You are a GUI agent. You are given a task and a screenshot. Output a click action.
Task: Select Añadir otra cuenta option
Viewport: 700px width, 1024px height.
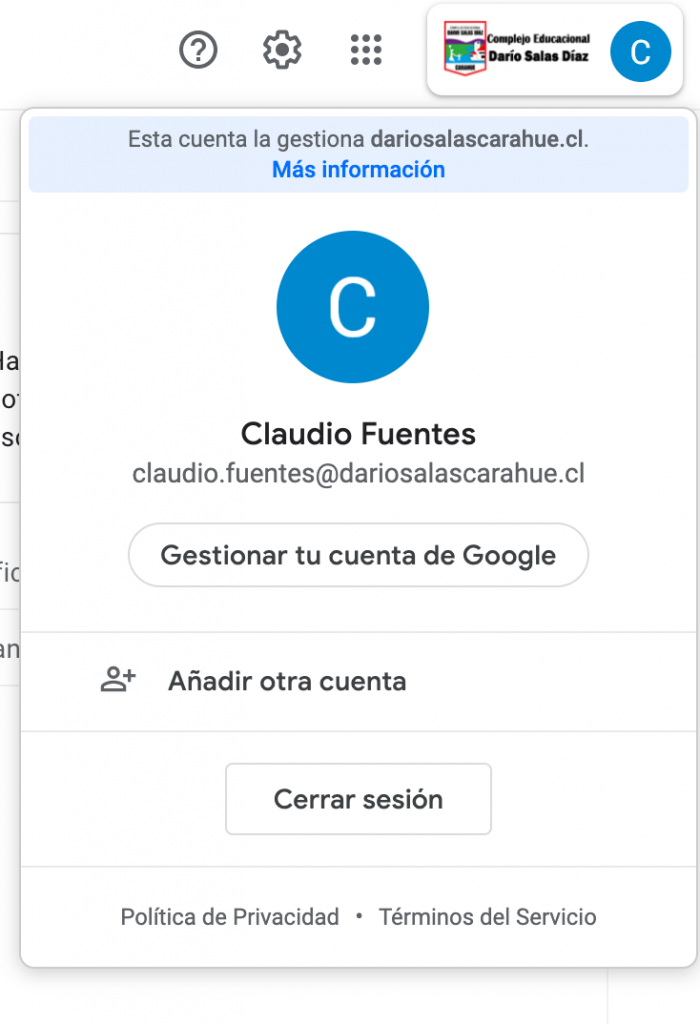tap(358, 681)
